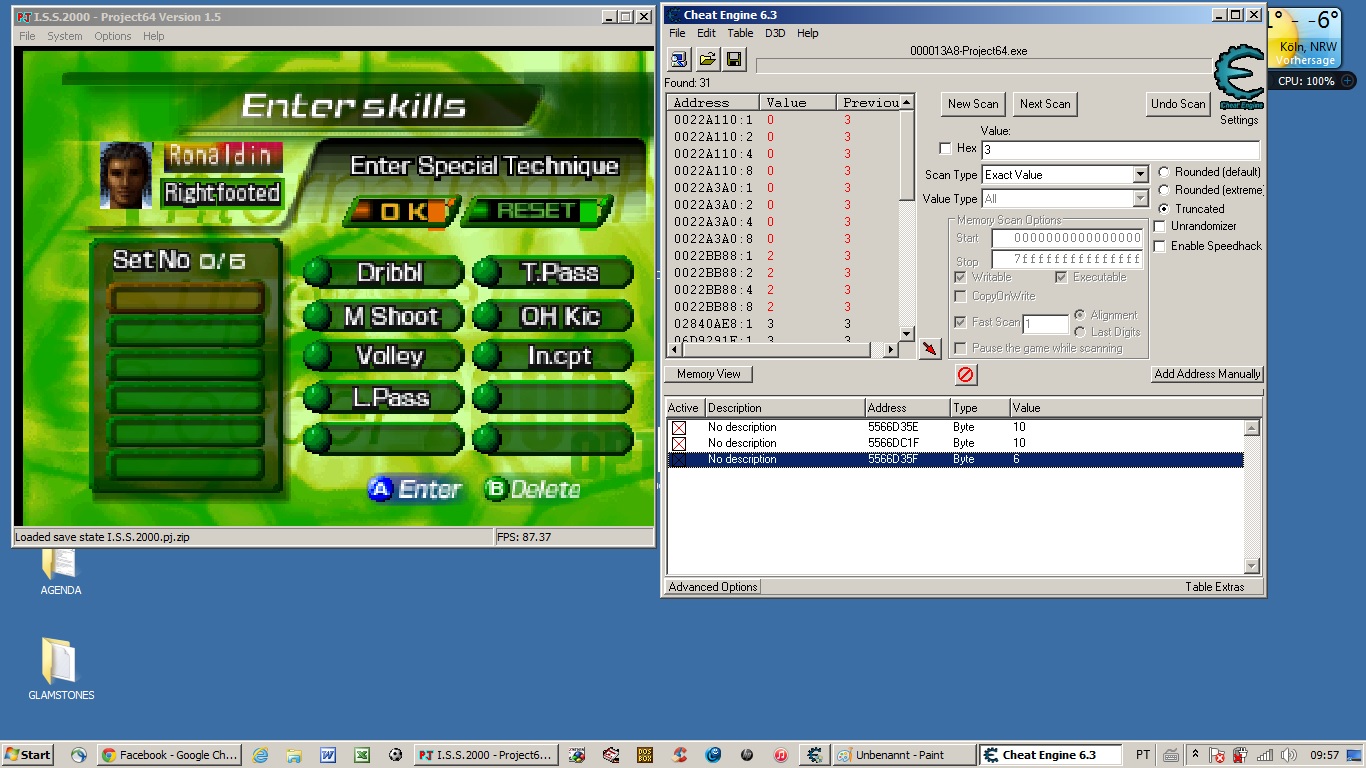Open Cheat Engine Edit menu

706,33
